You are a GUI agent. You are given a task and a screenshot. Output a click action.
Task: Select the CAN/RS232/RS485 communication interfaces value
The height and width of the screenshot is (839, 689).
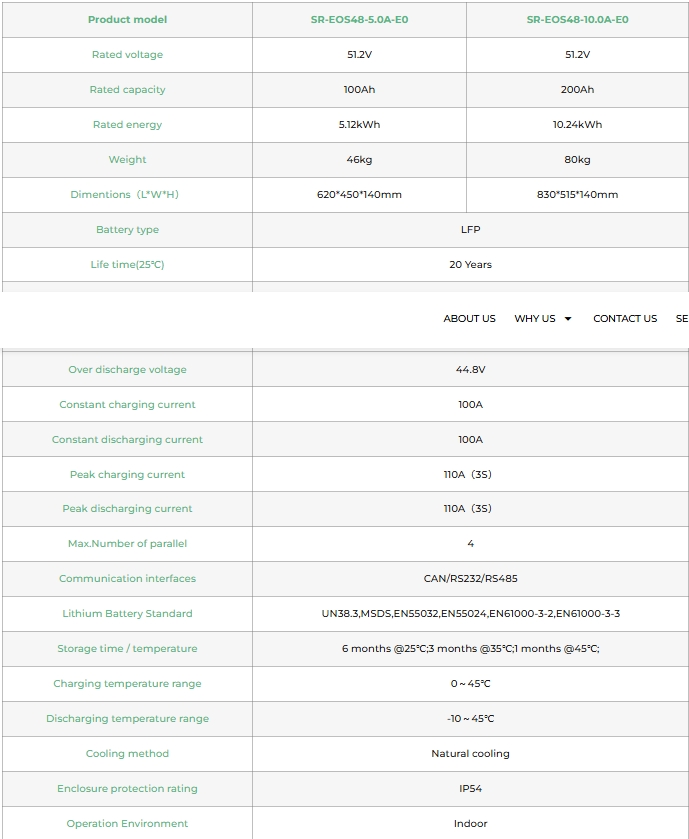[470, 579]
